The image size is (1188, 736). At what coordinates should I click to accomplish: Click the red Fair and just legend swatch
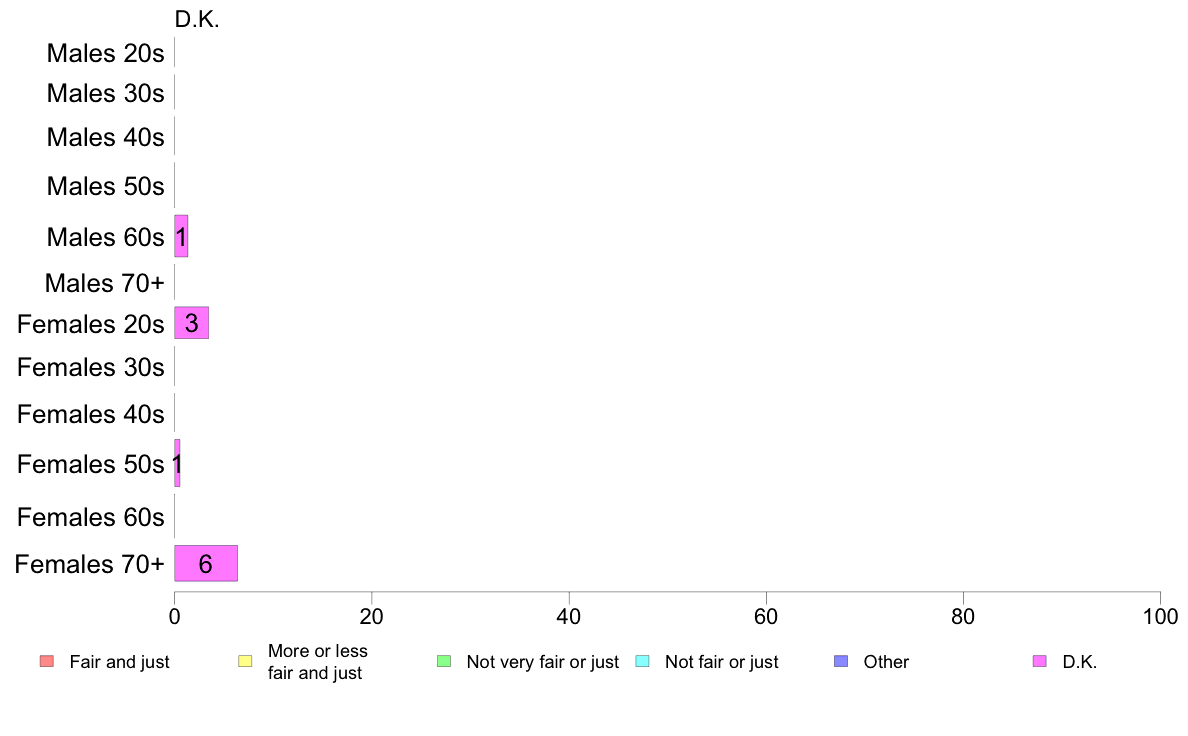(47, 661)
